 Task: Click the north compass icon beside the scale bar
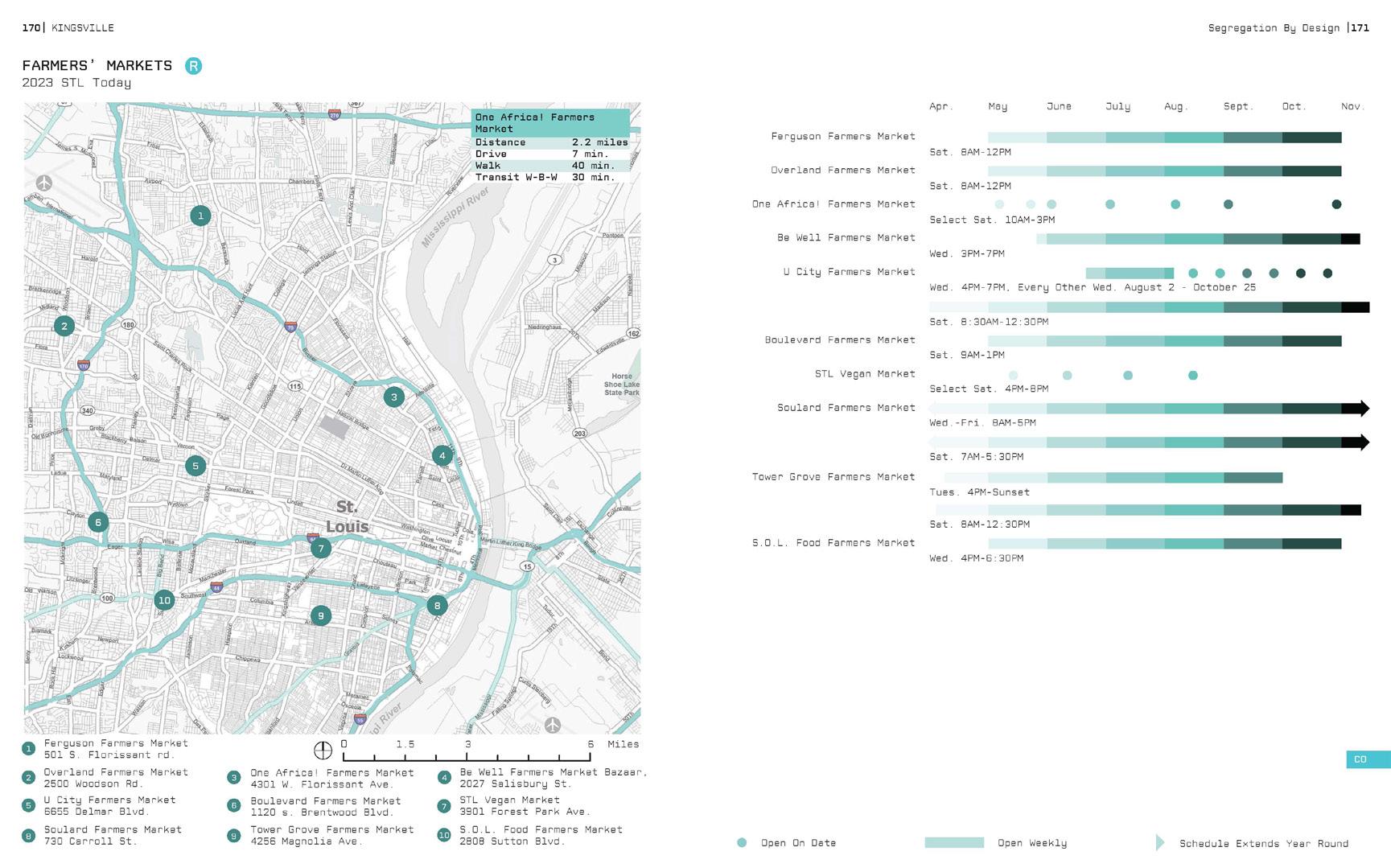(323, 751)
